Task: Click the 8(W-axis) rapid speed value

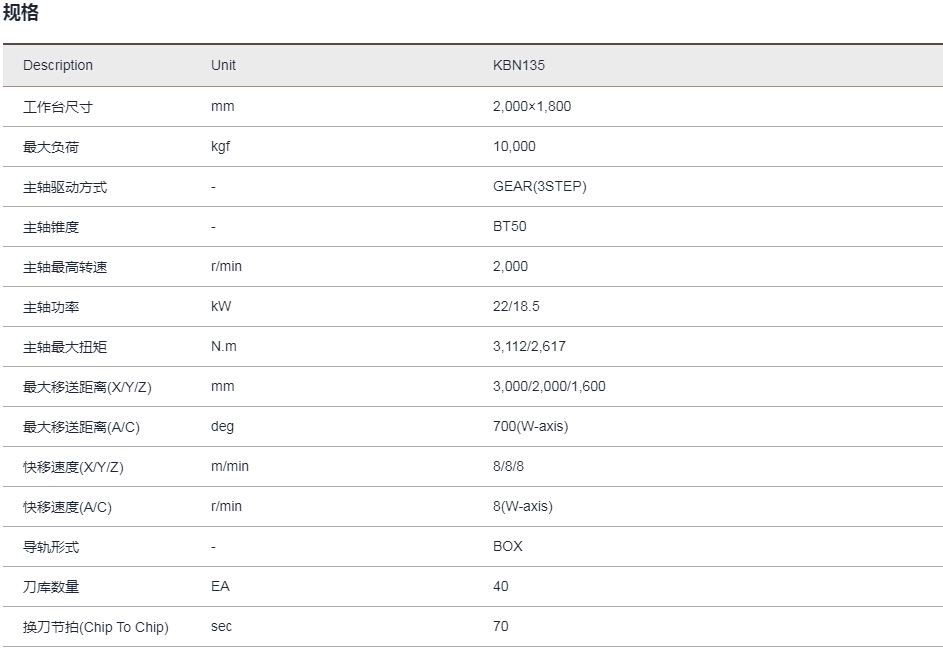Action: tap(523, 507)
